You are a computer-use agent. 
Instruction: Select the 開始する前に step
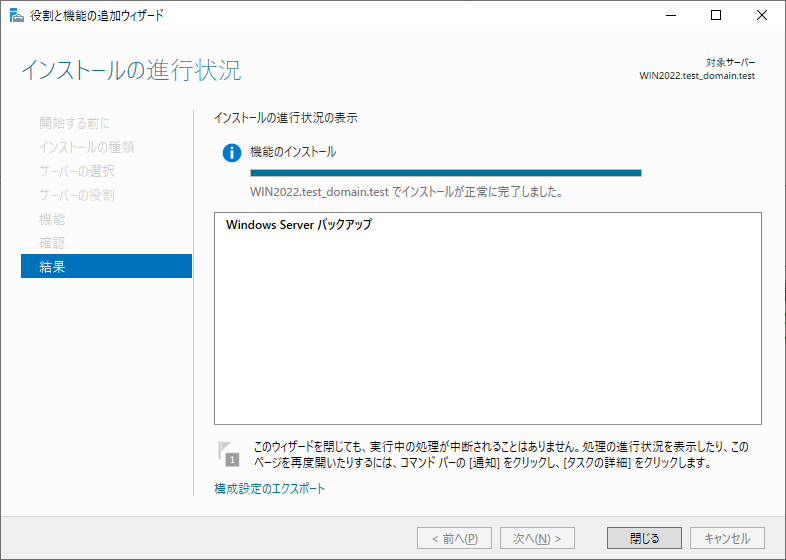[75, 123]
